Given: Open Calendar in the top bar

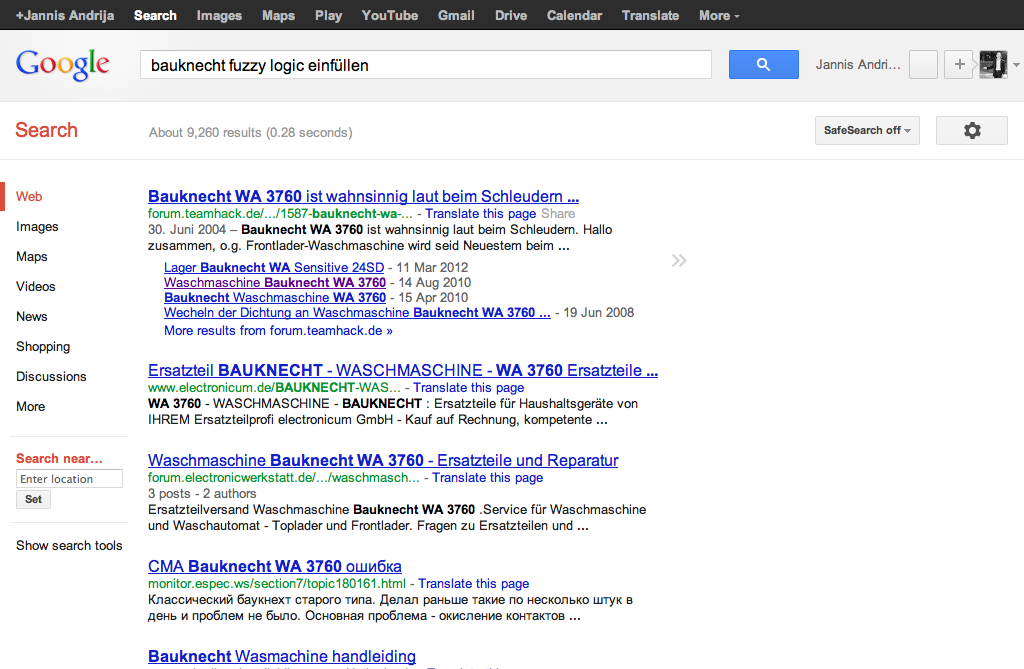Looking at the screenshot, I should [574, 16].
